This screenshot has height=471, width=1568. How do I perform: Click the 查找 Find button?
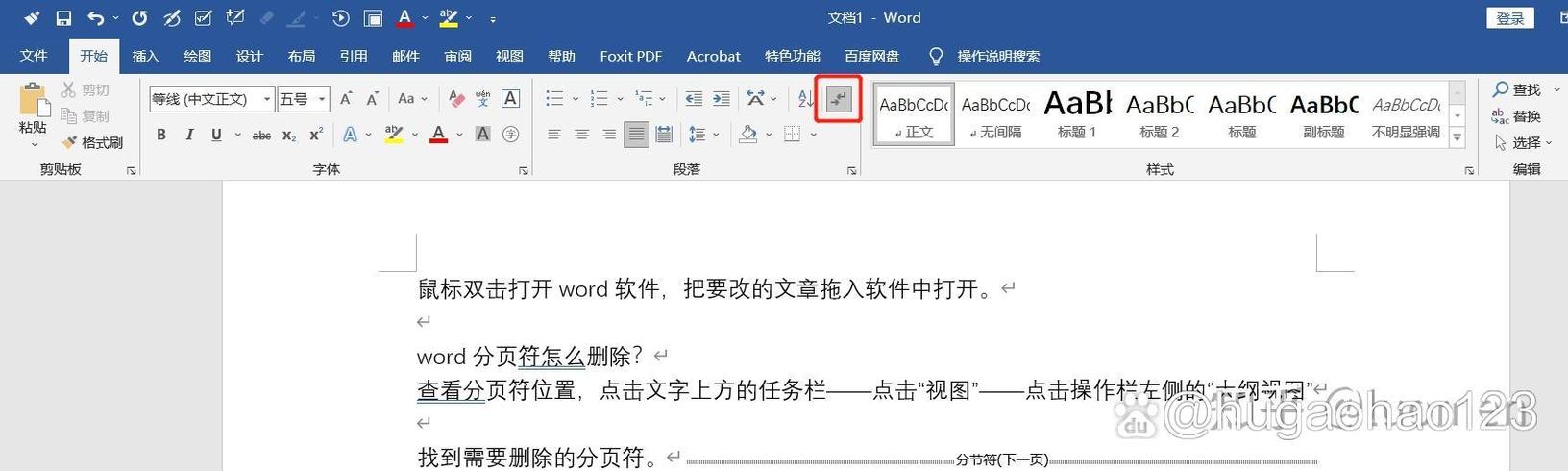(1517, 89)
